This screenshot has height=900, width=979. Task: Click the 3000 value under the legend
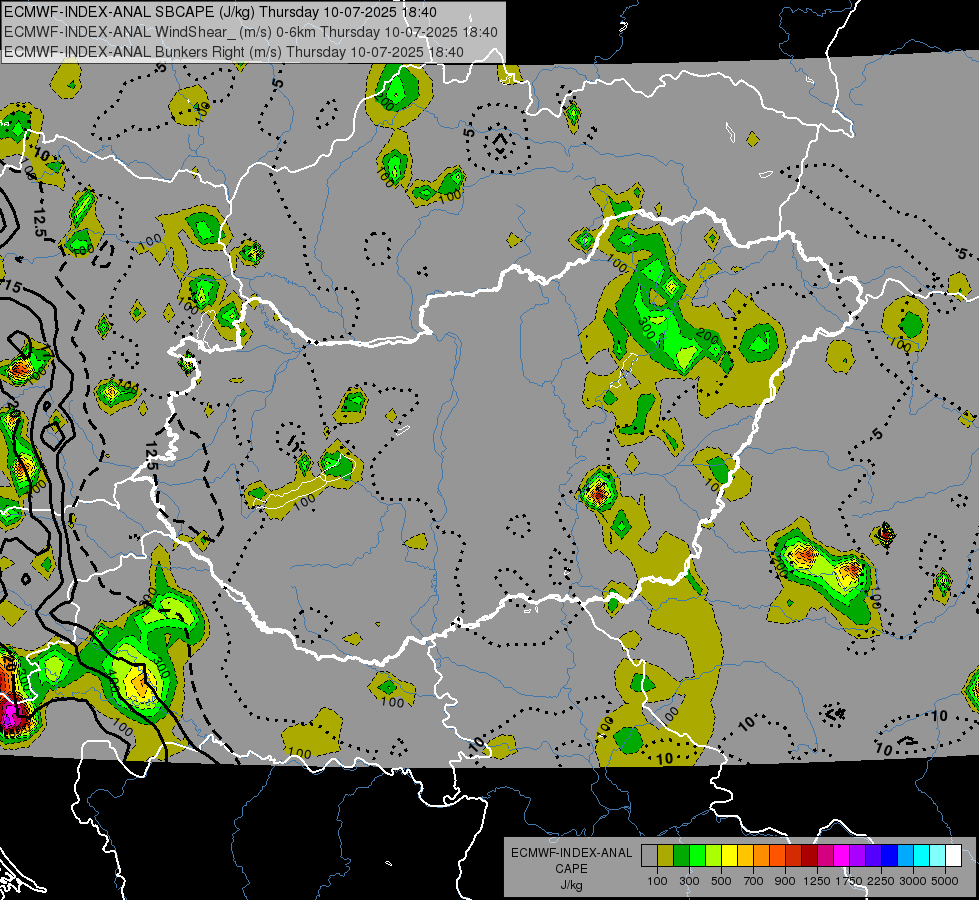pos(913,881)
